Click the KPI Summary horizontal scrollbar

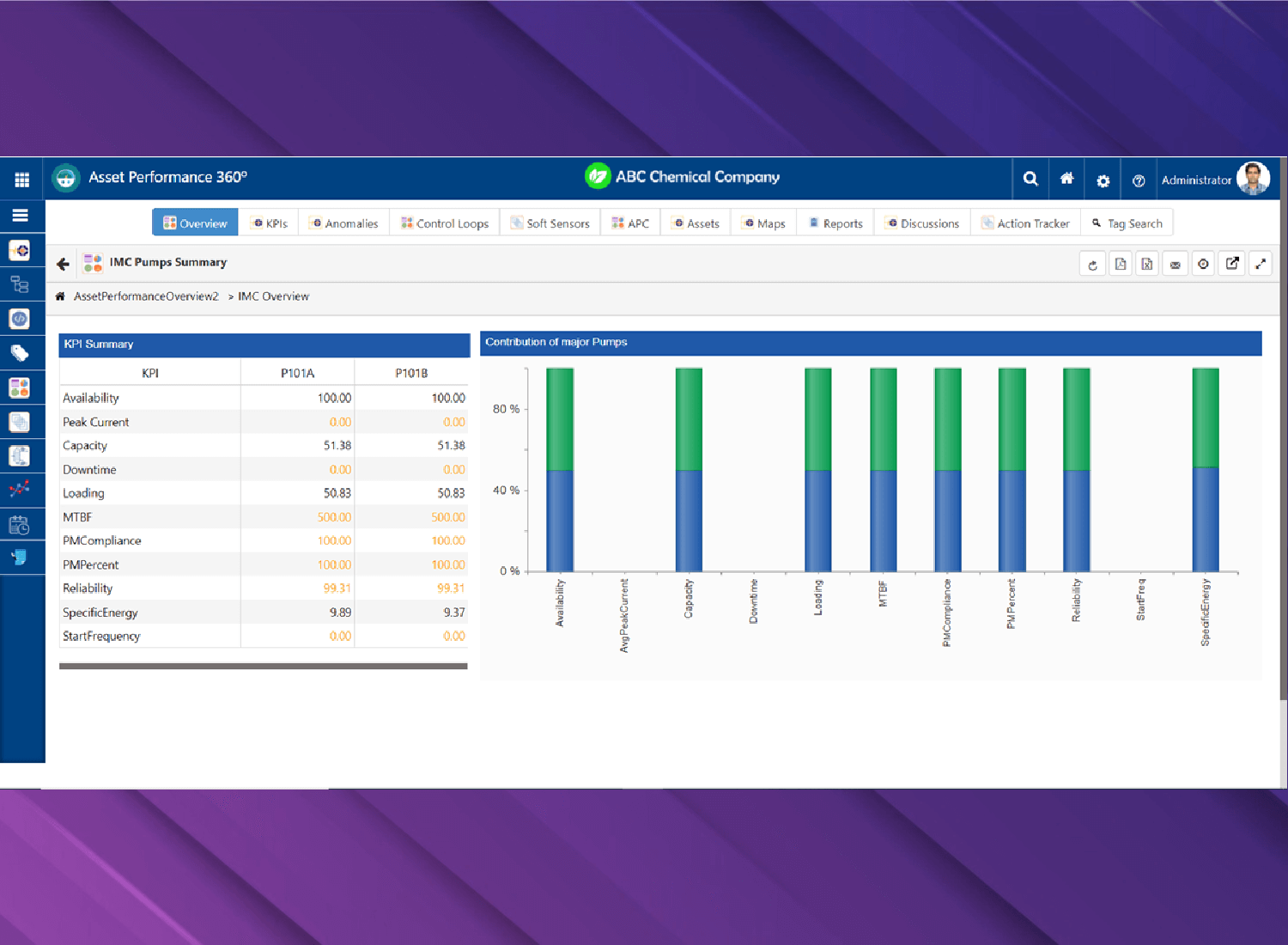(x=263, y=666)
